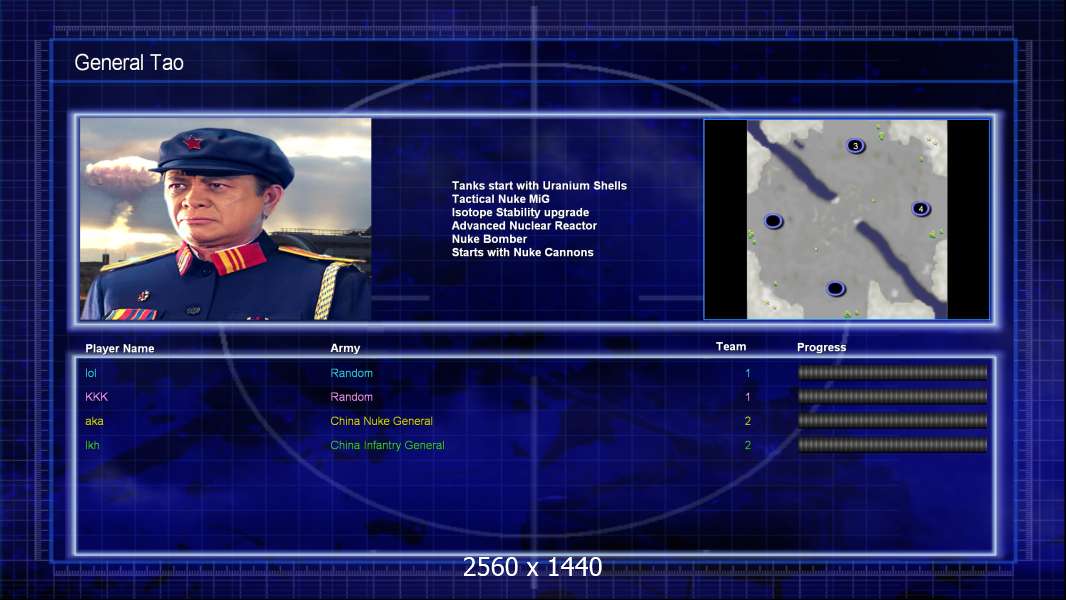
Task: Select the China Infantry General army entry
Action: [388, 445]
